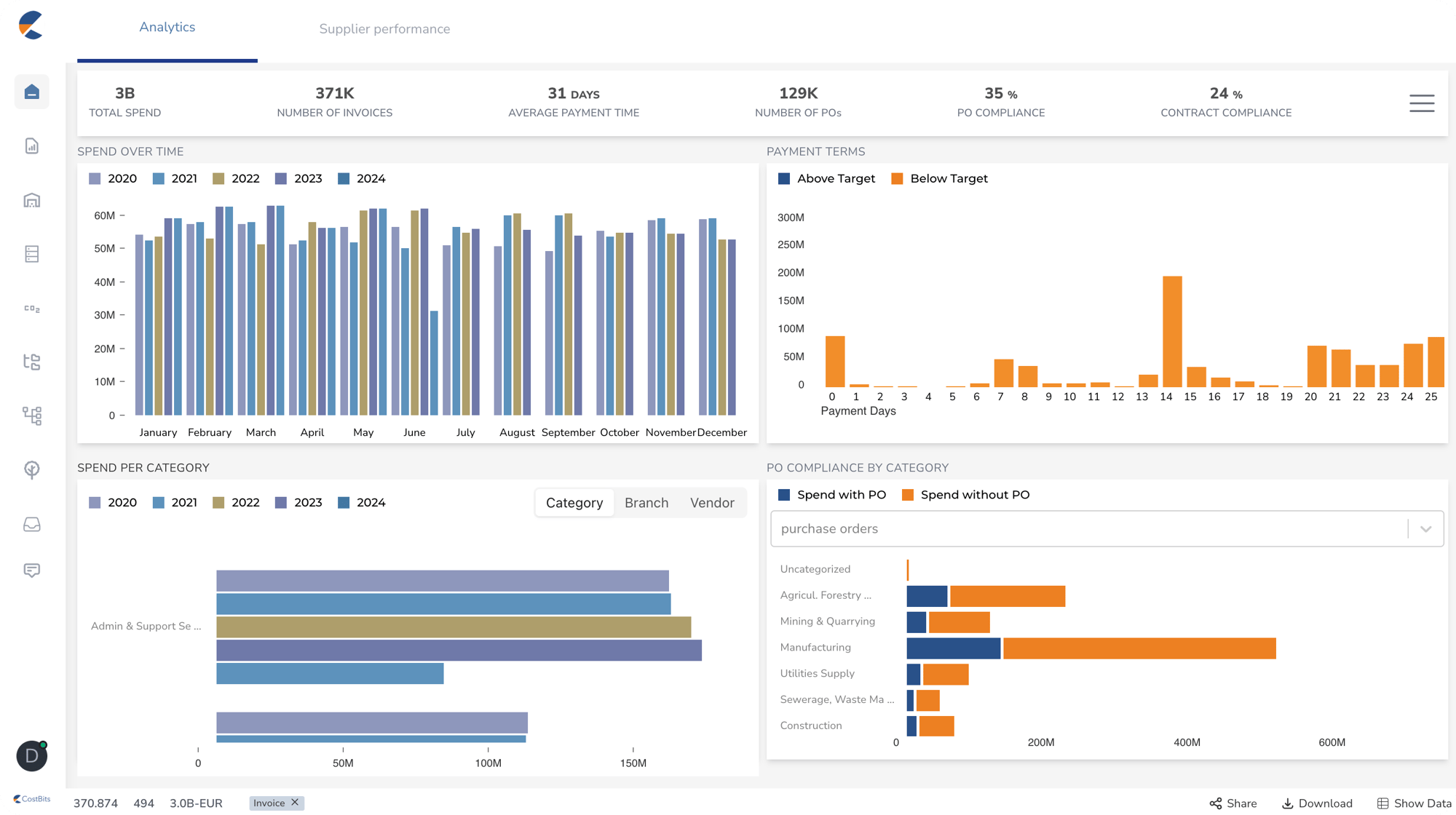Toggle Spend without PO legend entry
1456x815 pixels.
point(966,495)
